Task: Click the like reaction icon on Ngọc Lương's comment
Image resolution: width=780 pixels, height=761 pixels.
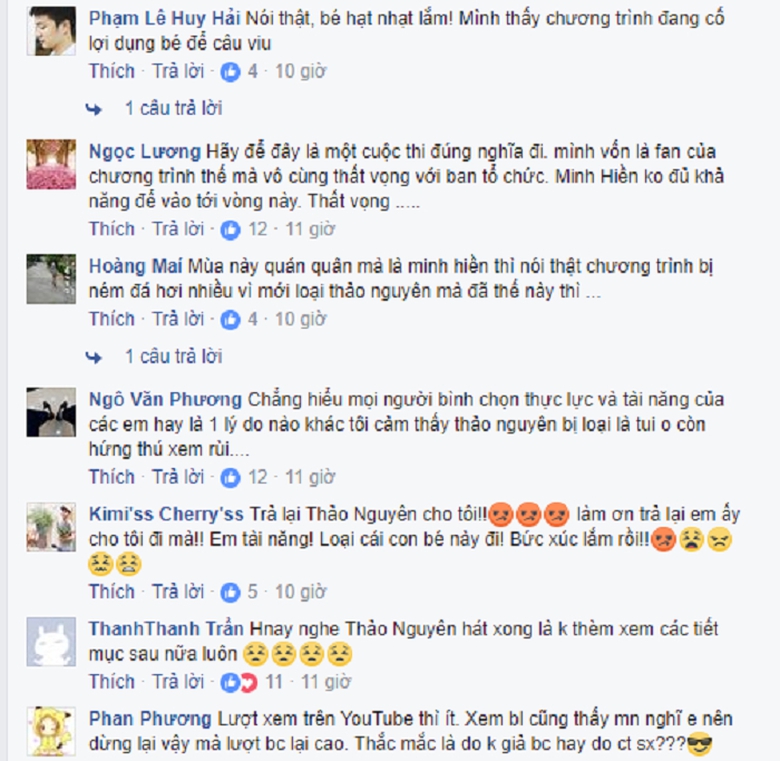Action: [x=230, y=230]
